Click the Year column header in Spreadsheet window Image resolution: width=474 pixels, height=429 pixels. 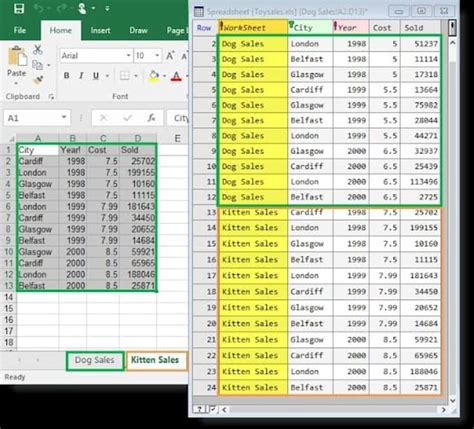[351, 28]
